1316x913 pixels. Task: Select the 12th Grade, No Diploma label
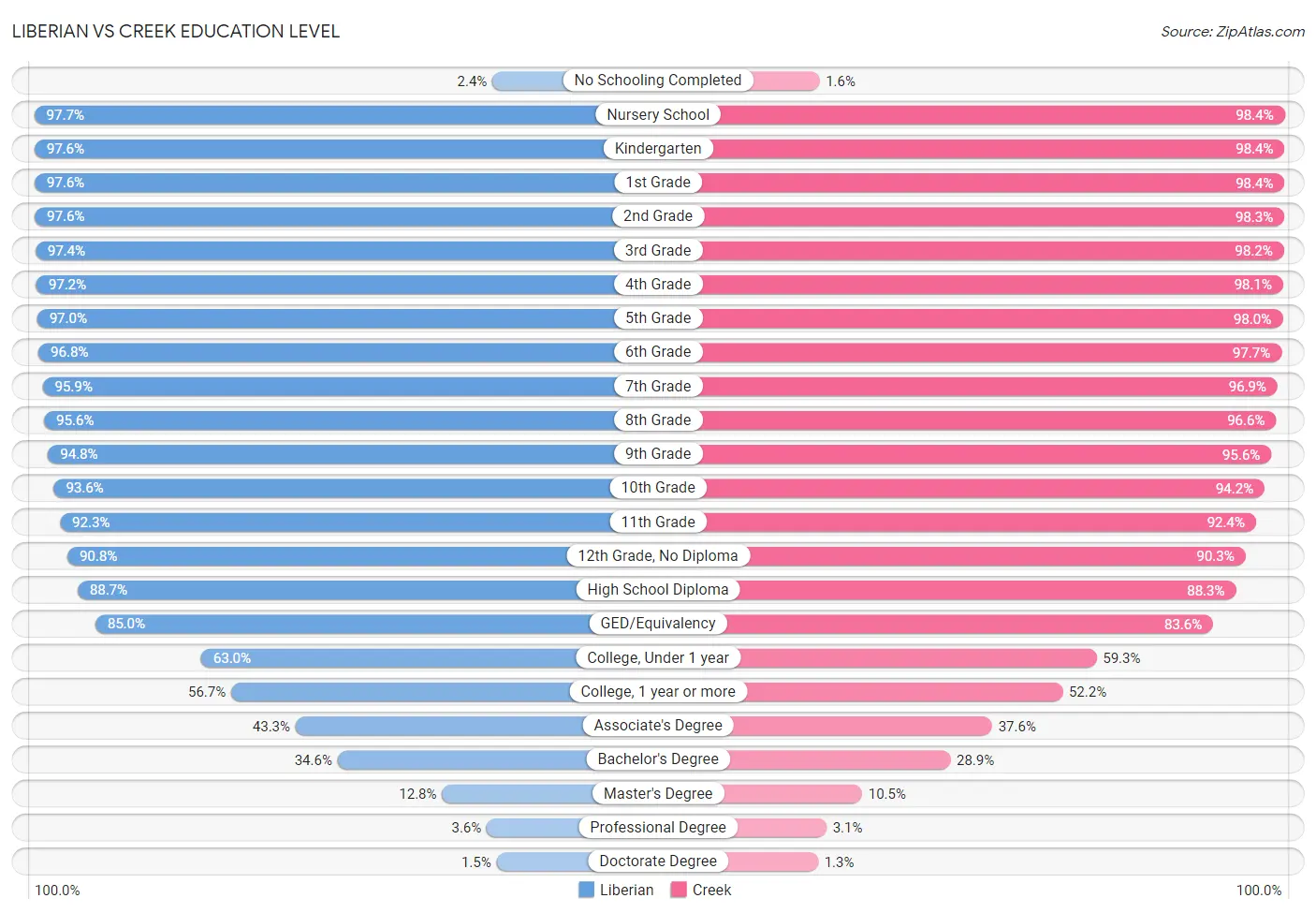658,555
